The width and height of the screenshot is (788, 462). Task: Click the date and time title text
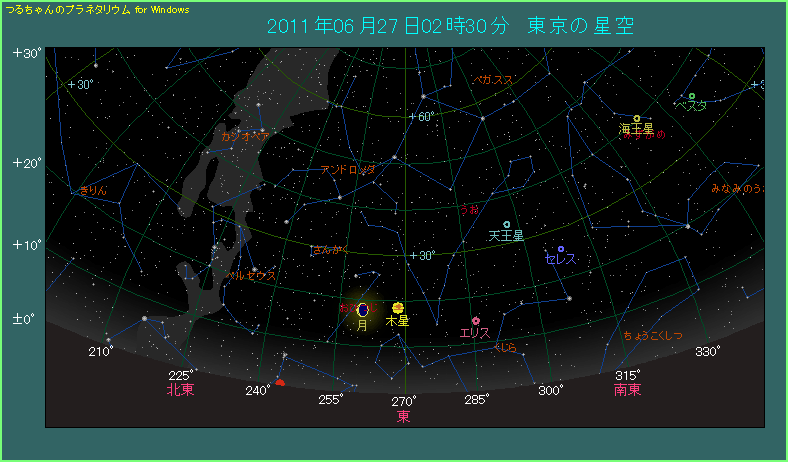pyautogui.click(x=450, y=26)
